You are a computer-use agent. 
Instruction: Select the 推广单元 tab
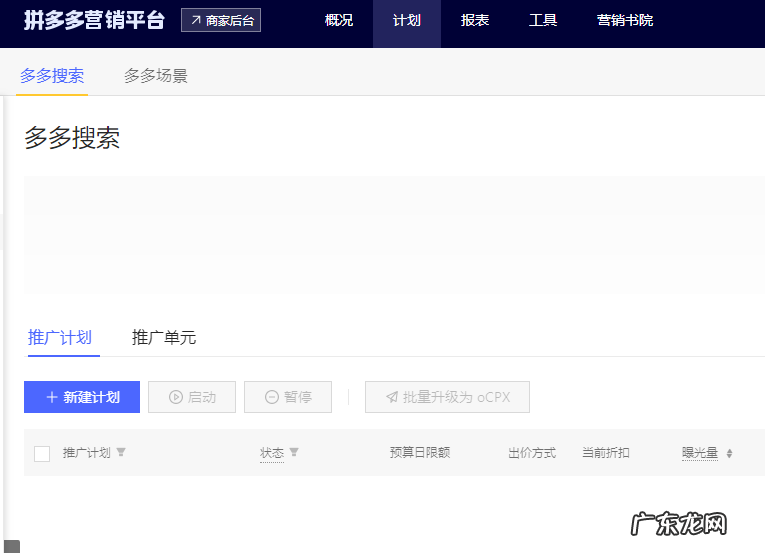[x=164, y=337]
